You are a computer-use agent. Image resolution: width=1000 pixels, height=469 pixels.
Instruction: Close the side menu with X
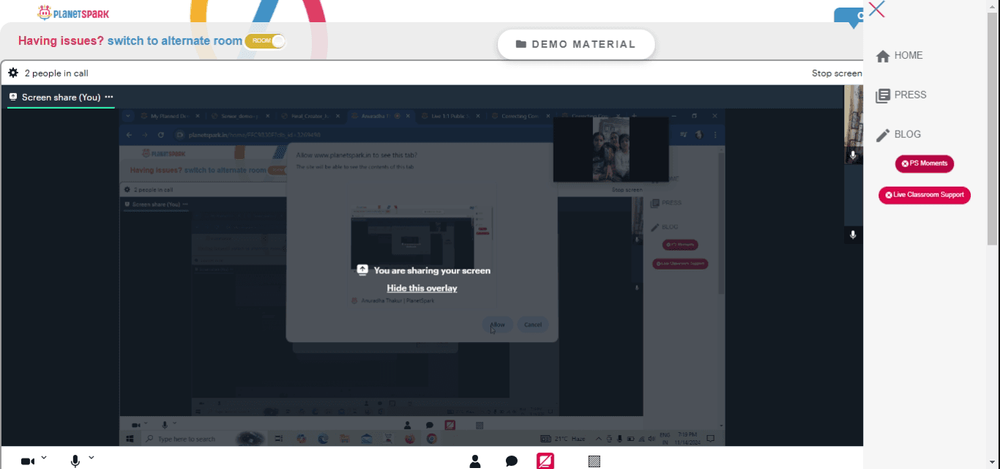876,9
